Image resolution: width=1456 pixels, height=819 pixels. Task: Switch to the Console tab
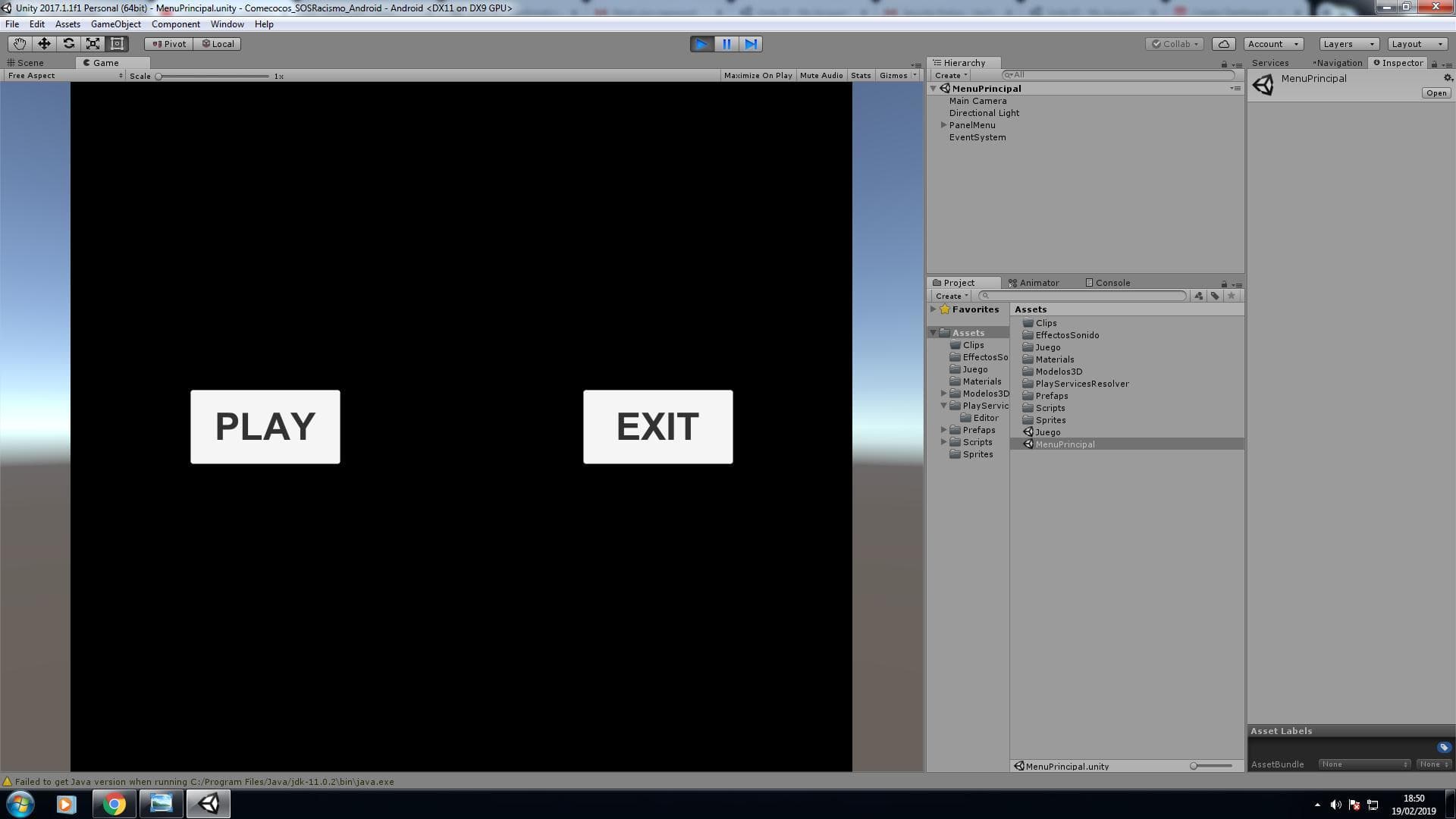(1108, 283)
